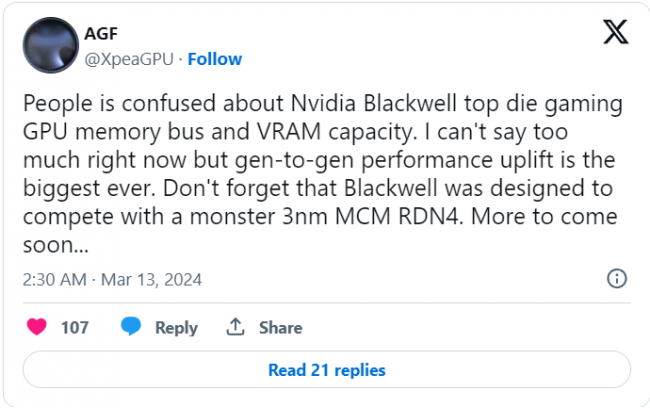The height and width of the screenshot is (408, 650).
Task: Tap the share upload arrow icon
Action: coord(235,327)
